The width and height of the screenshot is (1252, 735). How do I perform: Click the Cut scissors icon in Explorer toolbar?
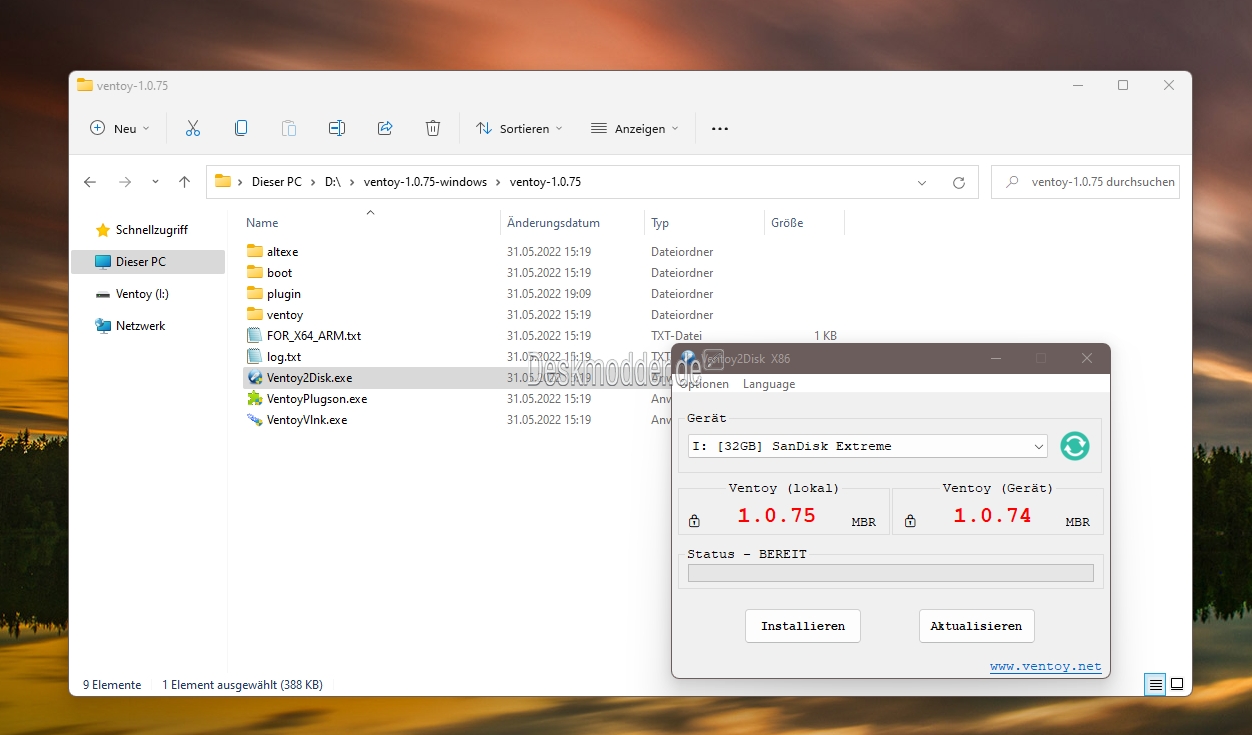193,128
